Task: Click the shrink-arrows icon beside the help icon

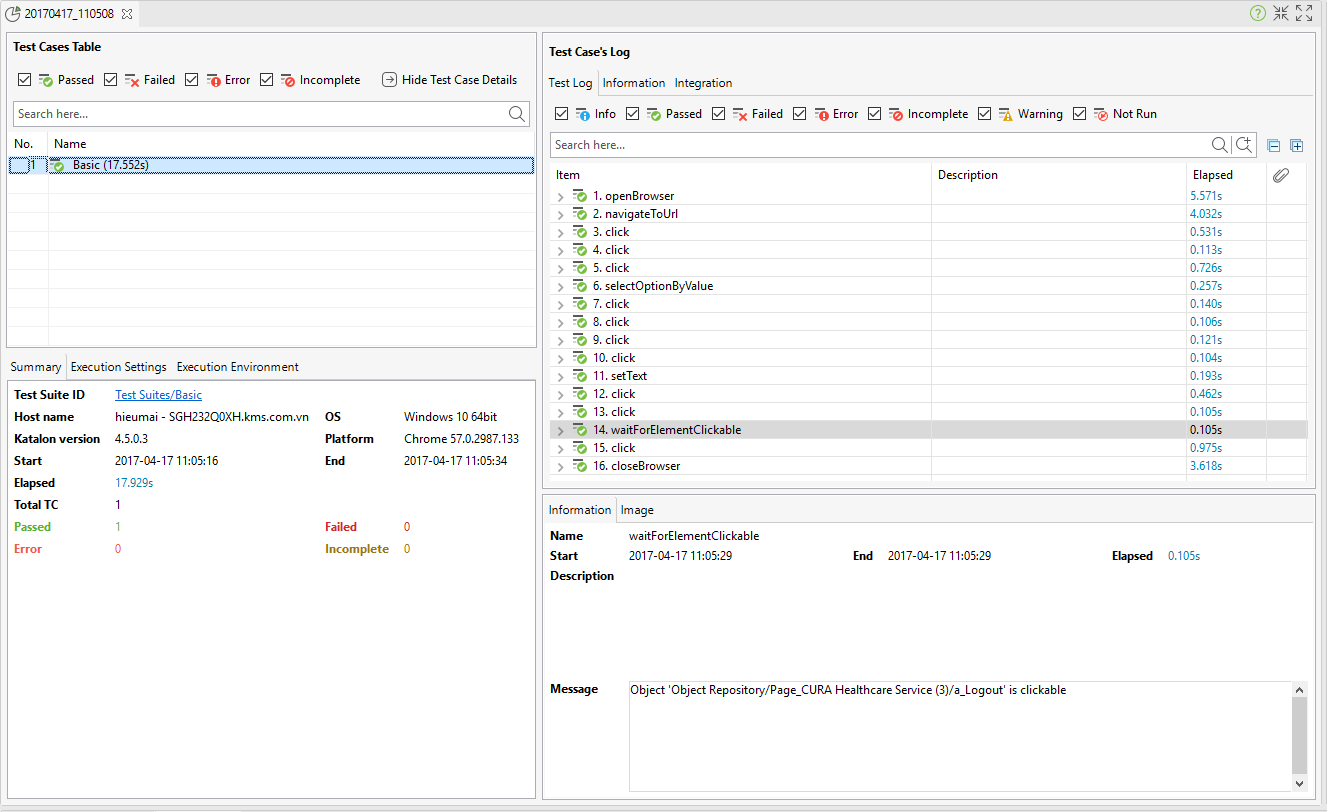Action: pos(1281,13)
